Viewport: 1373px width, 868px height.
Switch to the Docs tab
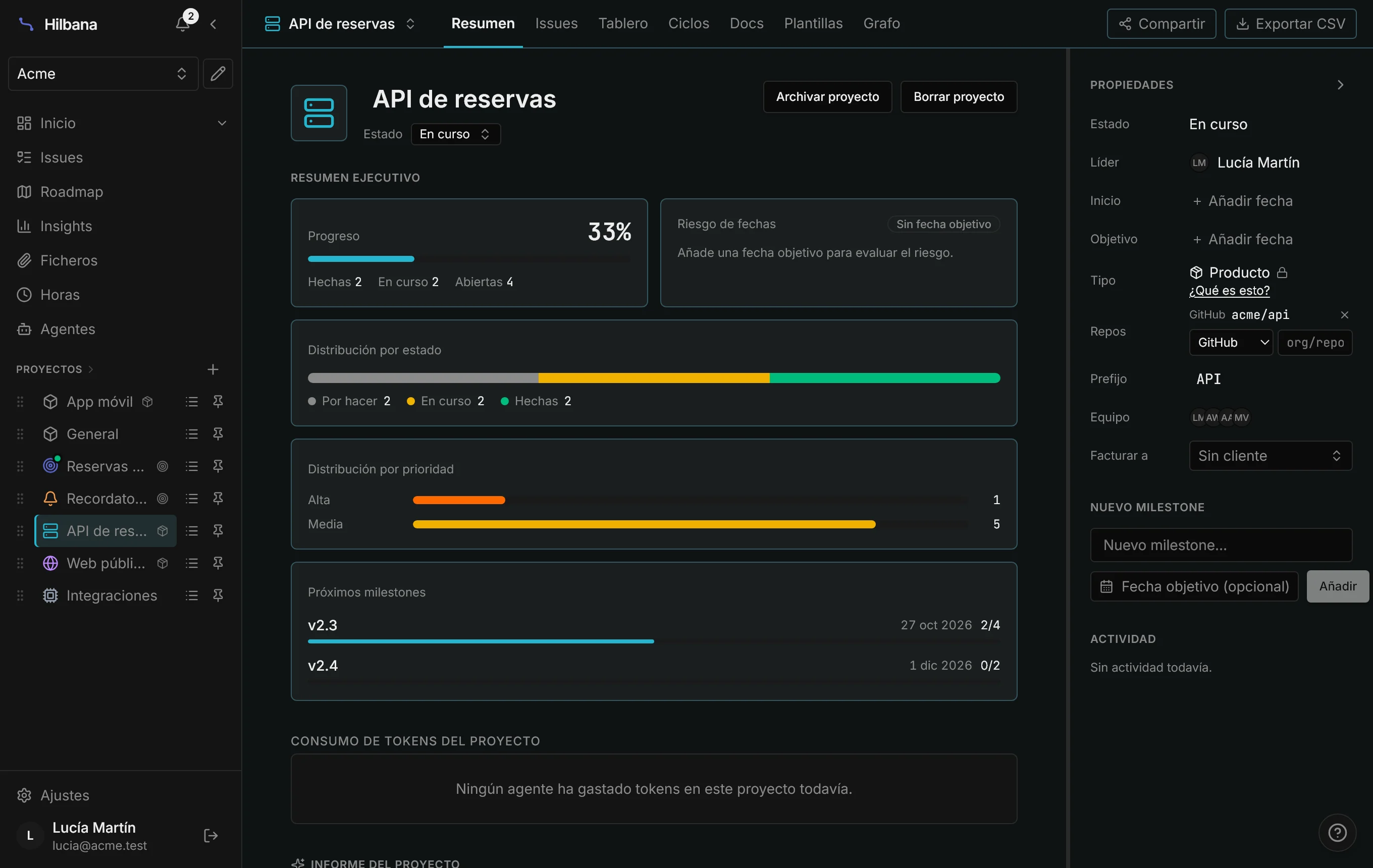point(747,24)
